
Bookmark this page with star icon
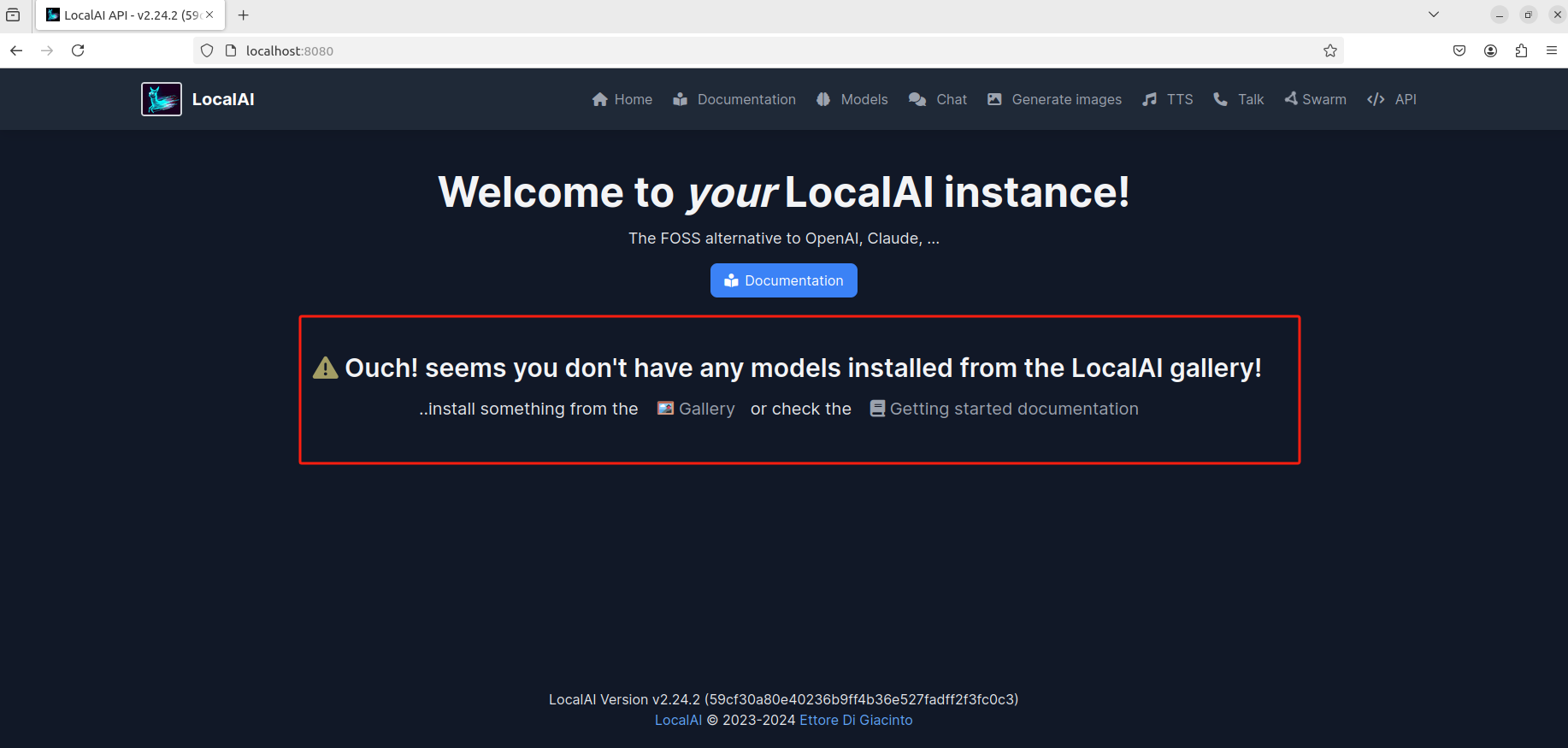tap(1330, 50)
